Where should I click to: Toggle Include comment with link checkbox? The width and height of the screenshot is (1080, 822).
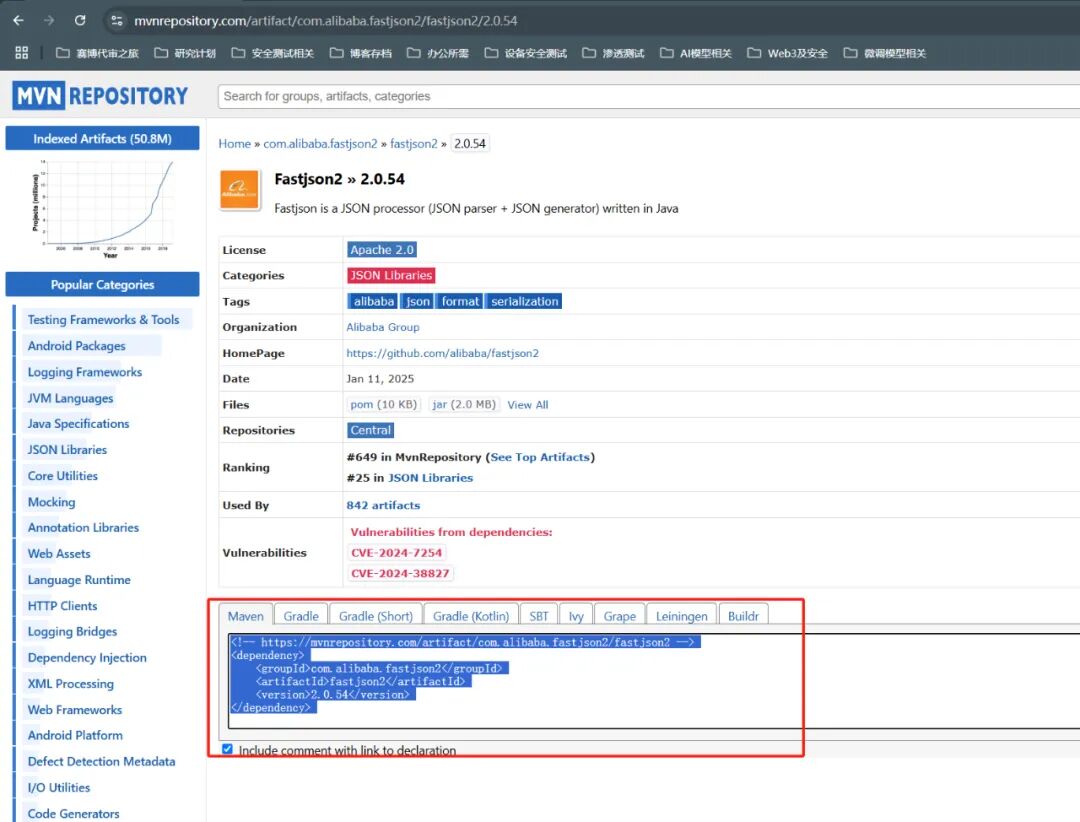pos(227,749)
